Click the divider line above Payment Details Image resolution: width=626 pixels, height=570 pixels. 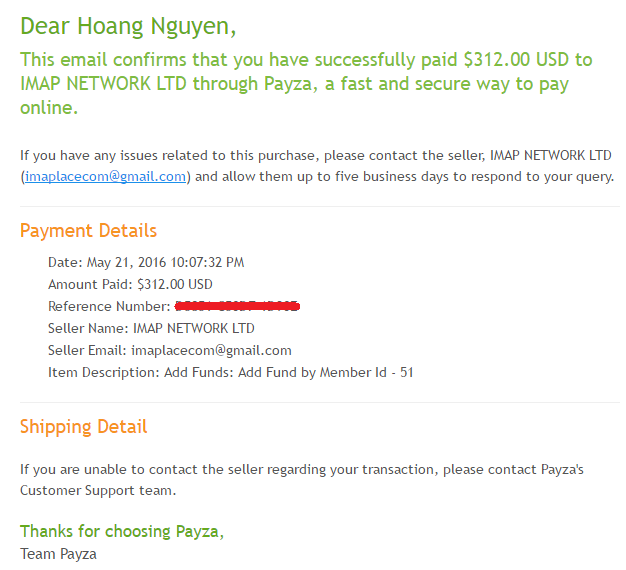(319, 207)
